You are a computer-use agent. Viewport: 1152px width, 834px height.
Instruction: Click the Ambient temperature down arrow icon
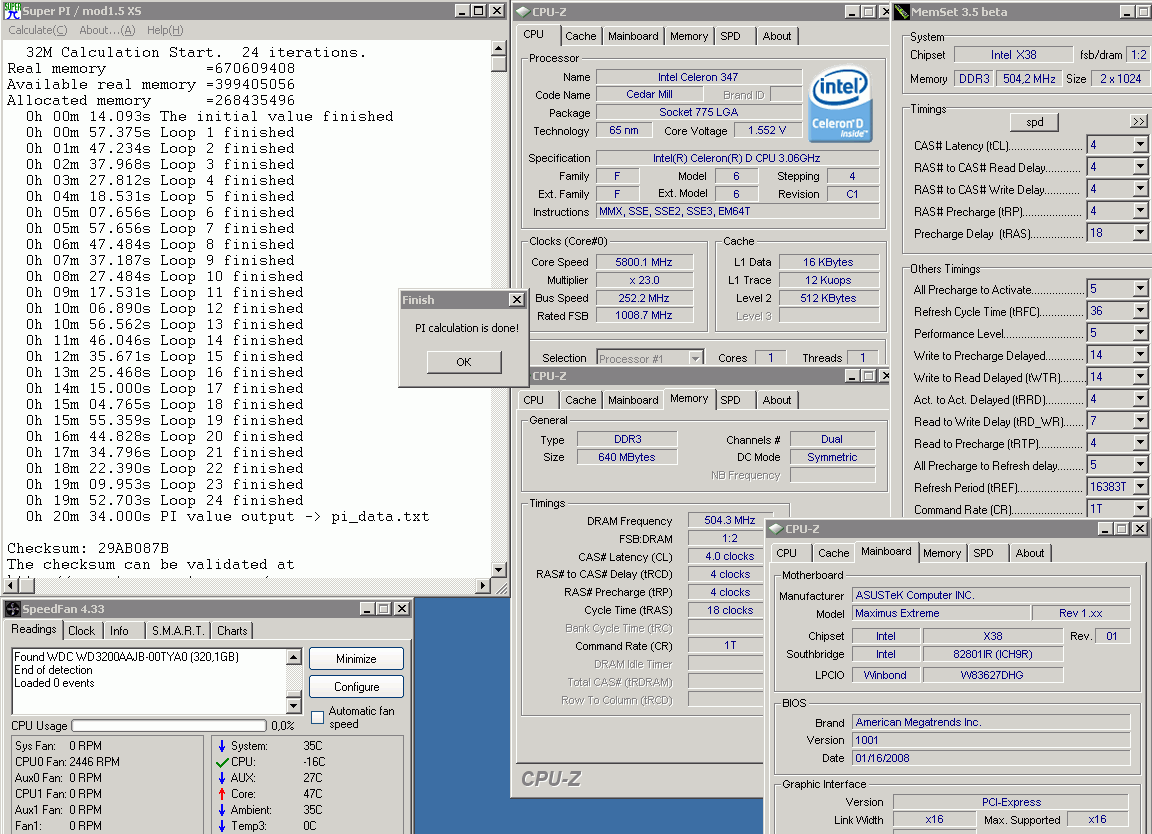click(x=222, y=810)
